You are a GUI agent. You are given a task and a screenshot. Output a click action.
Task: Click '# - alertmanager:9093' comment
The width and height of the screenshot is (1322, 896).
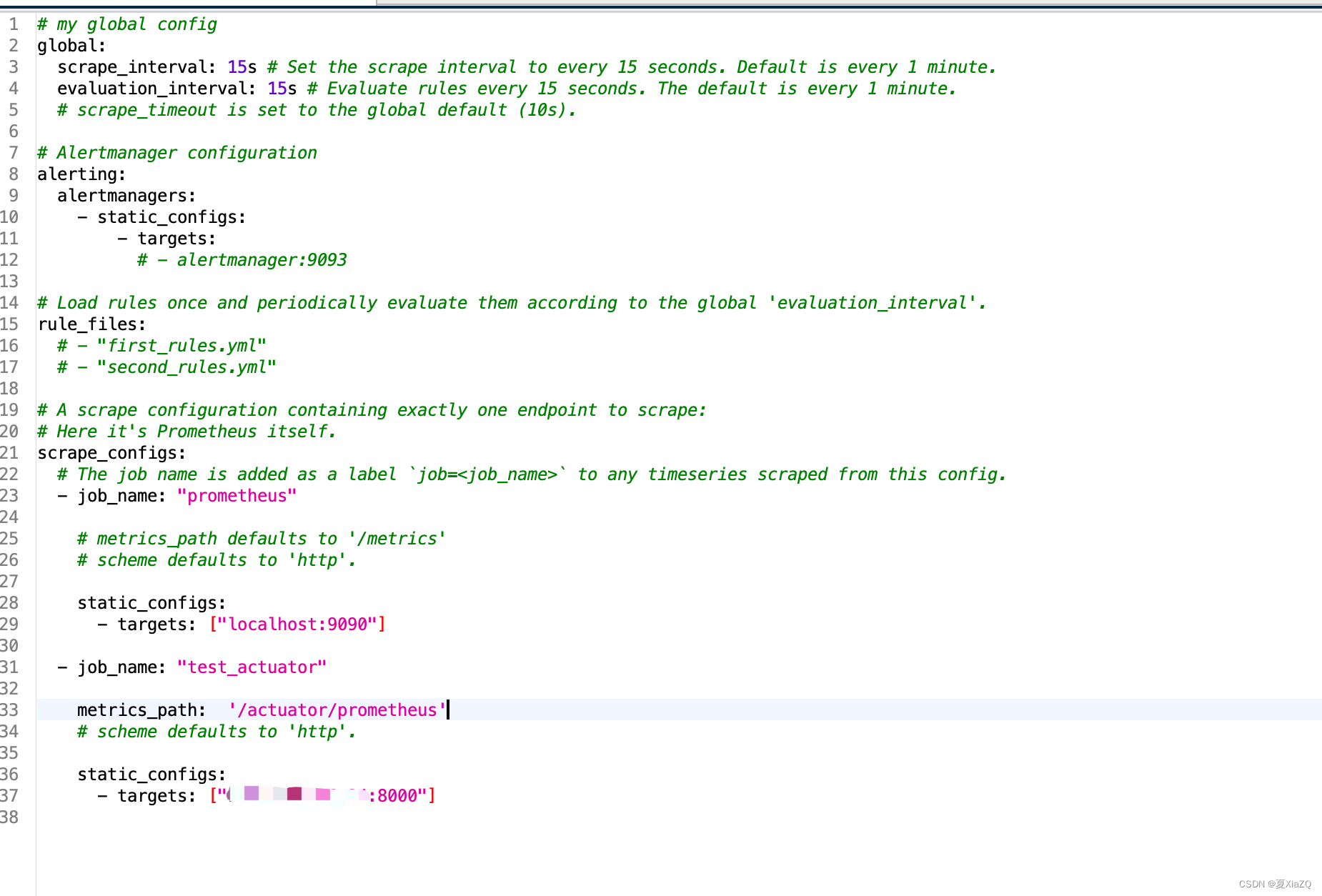point(242,260)
